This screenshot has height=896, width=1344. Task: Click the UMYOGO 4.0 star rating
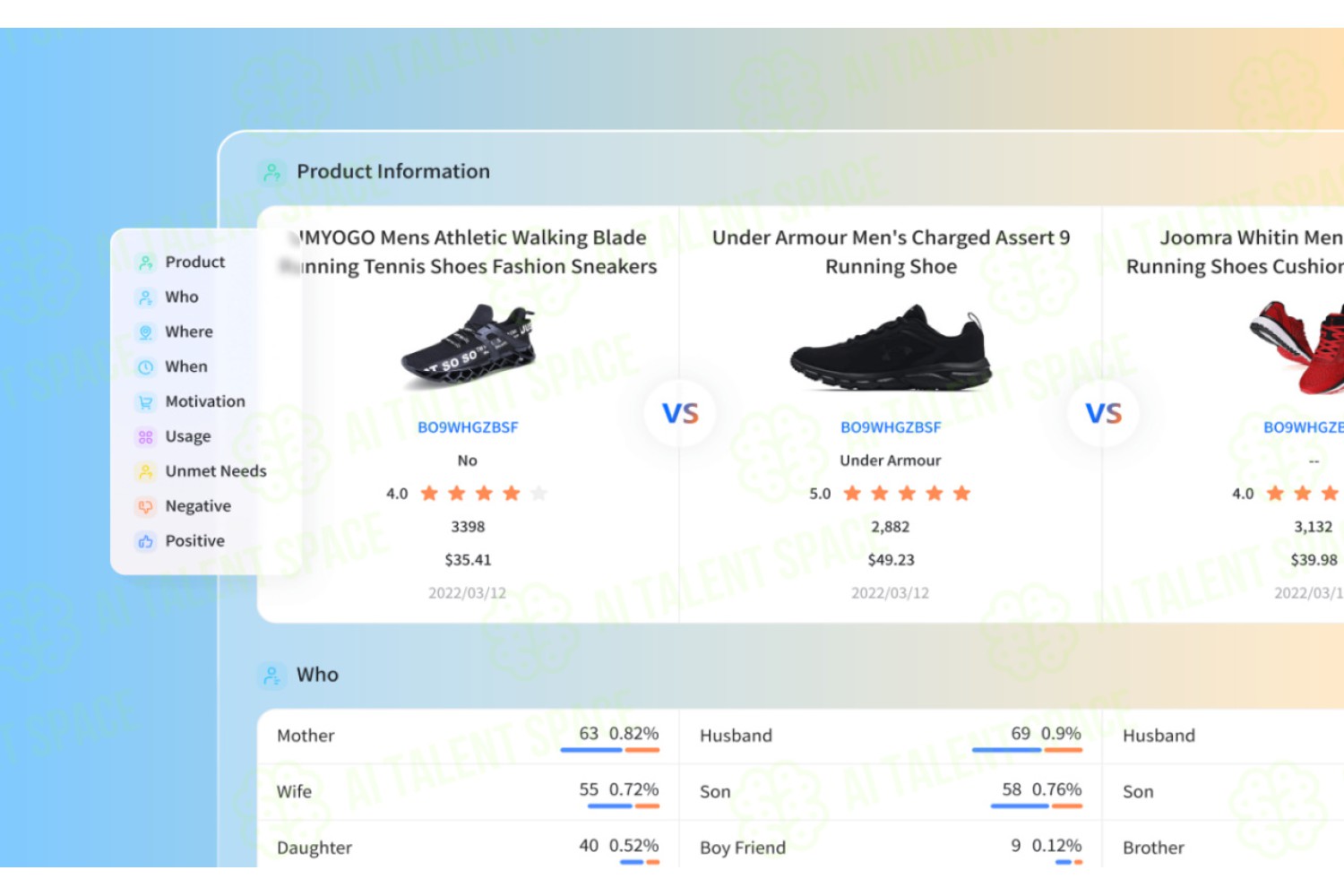click(467, 494)
